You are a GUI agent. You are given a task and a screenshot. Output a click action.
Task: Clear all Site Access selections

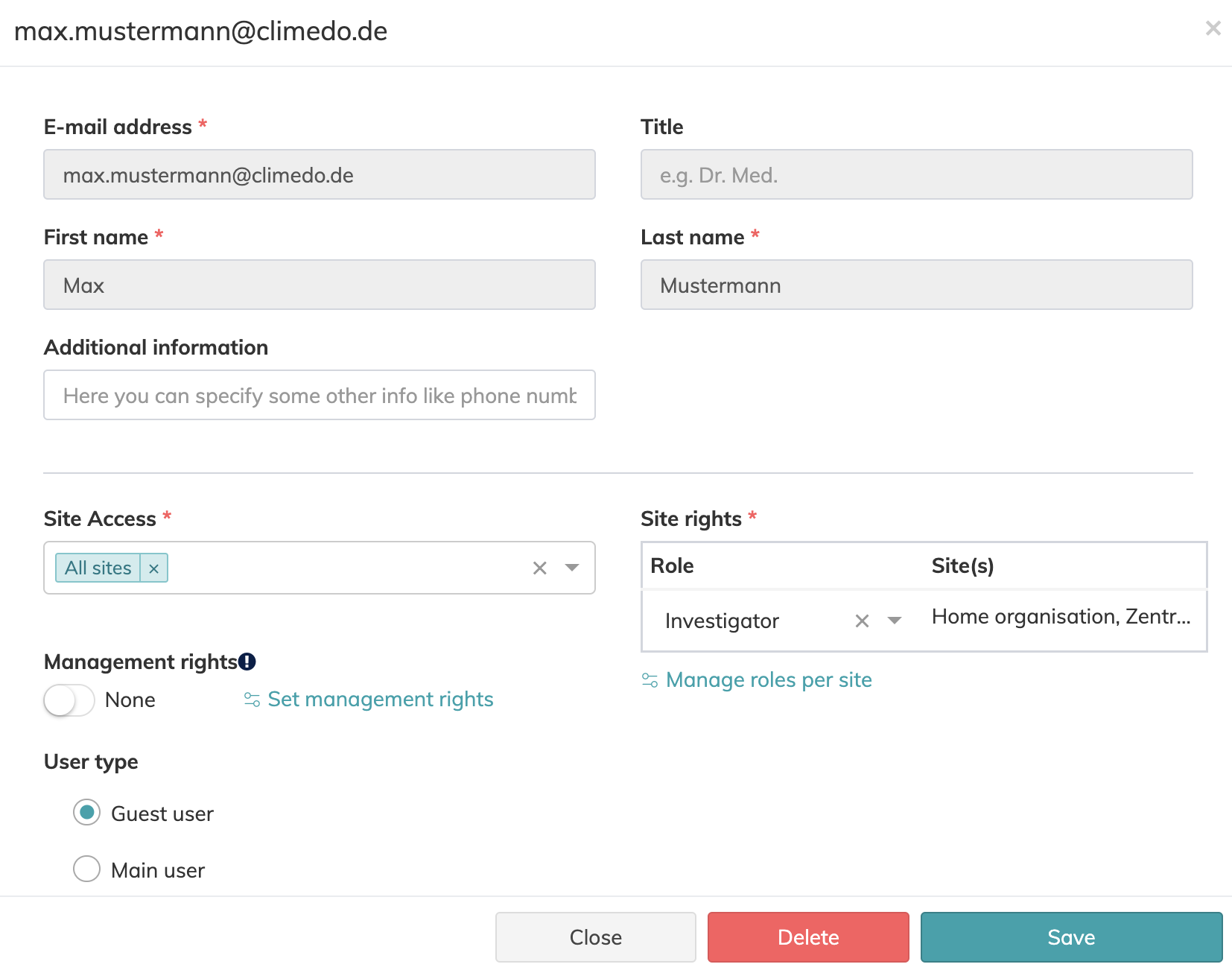[539, 568]
